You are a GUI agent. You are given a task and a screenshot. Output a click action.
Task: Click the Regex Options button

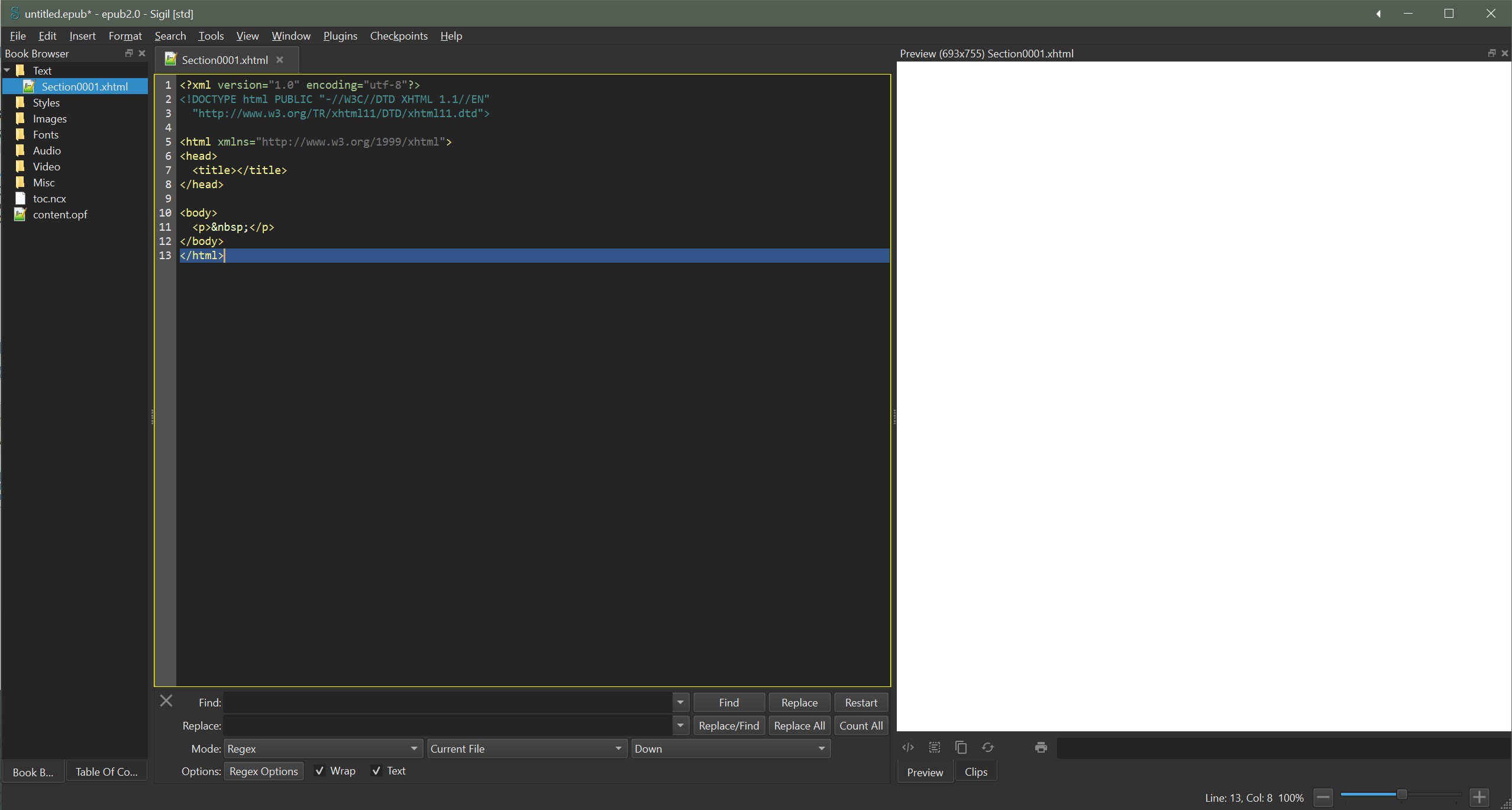point(263,771)
